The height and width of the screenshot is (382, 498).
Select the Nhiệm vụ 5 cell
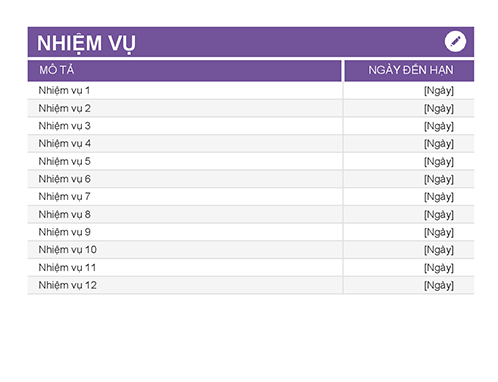(x=185, y=161)
